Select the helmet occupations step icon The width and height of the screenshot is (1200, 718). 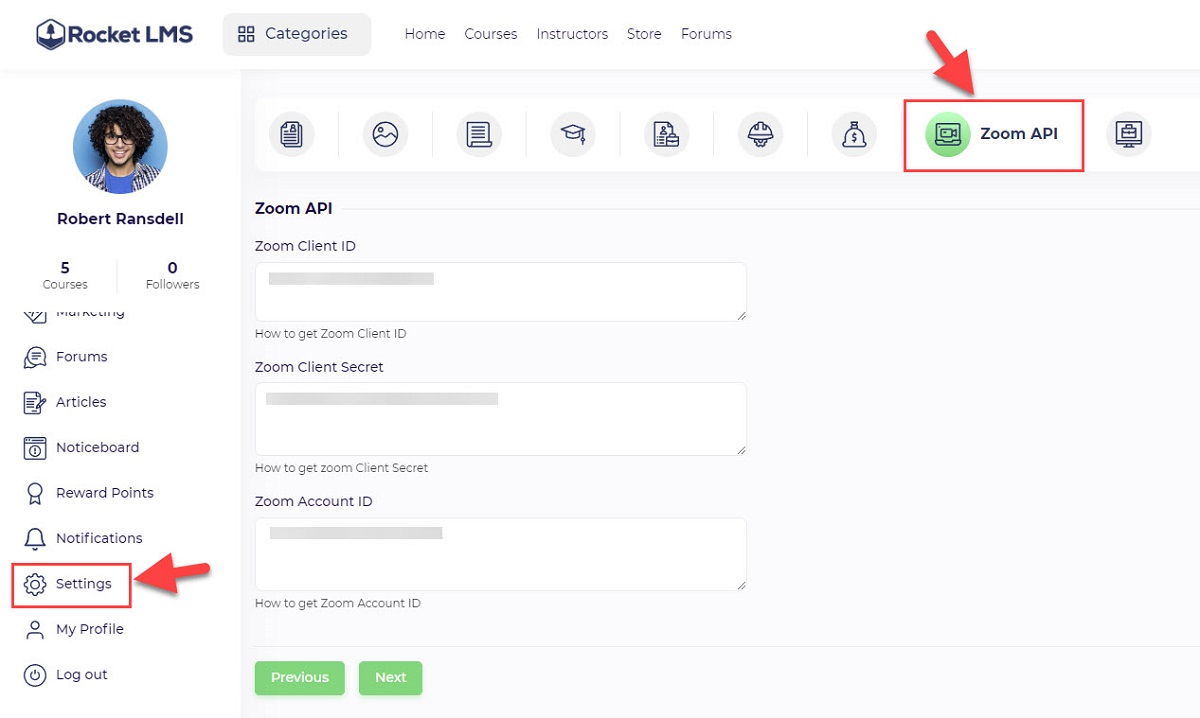pos(760,134)
